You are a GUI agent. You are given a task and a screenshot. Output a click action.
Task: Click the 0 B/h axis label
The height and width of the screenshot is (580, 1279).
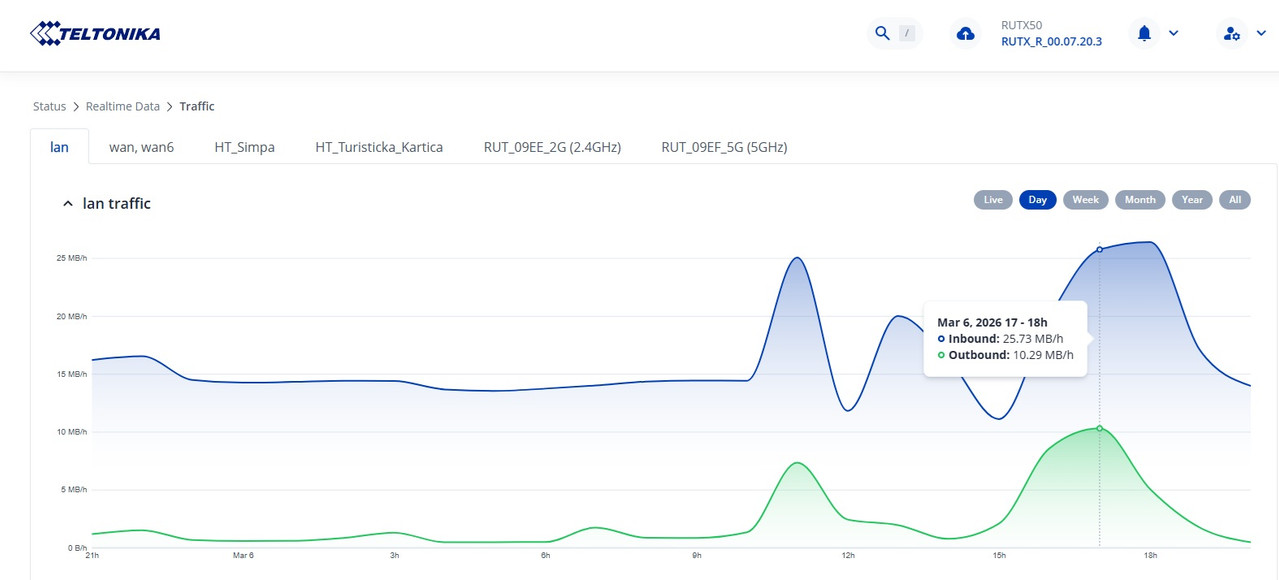[x=78, y=548]
